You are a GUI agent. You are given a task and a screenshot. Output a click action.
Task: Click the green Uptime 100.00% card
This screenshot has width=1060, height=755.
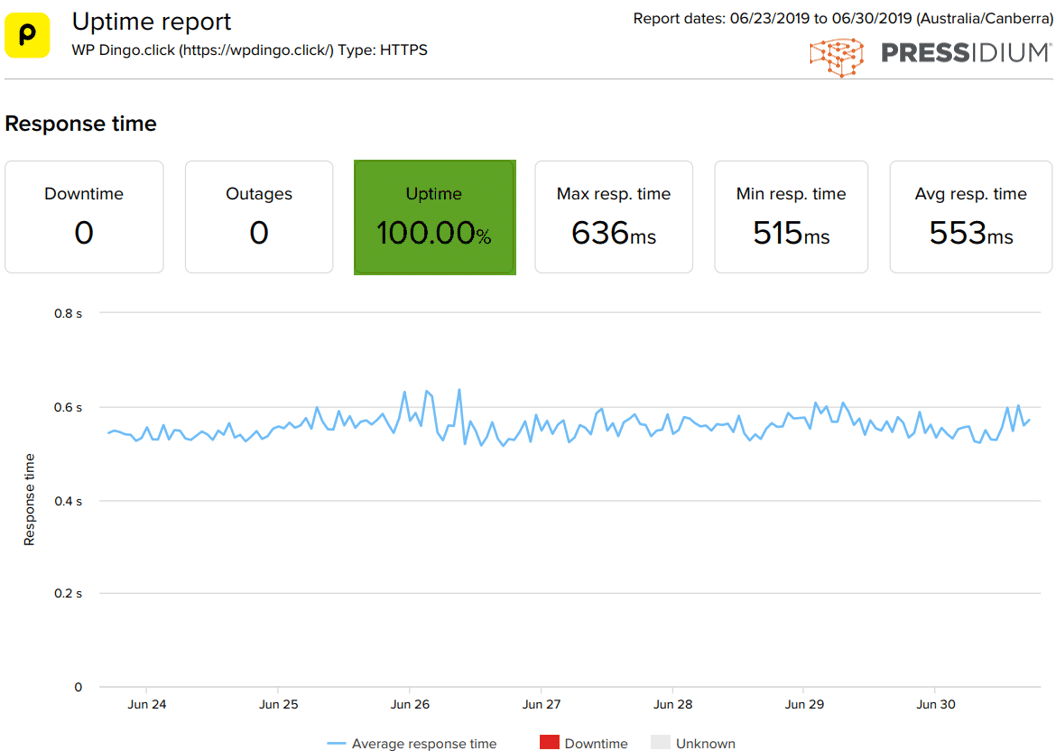coord(434,216)
